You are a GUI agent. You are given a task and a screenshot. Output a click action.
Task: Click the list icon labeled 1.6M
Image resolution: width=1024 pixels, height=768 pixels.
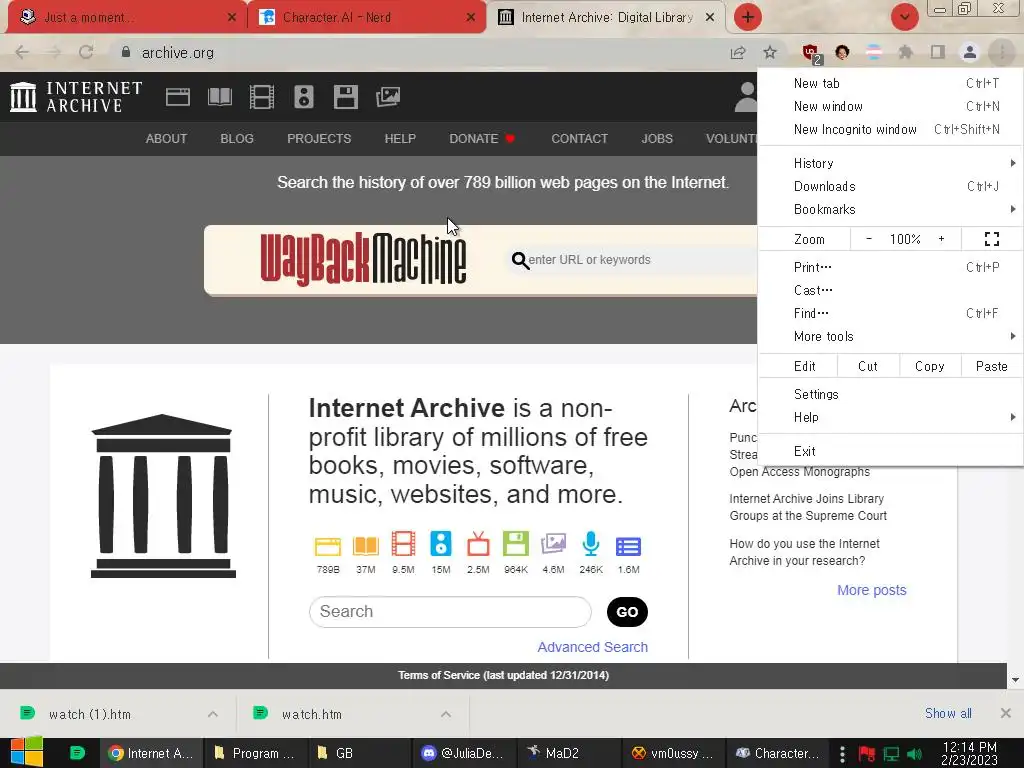coord(628,546)
